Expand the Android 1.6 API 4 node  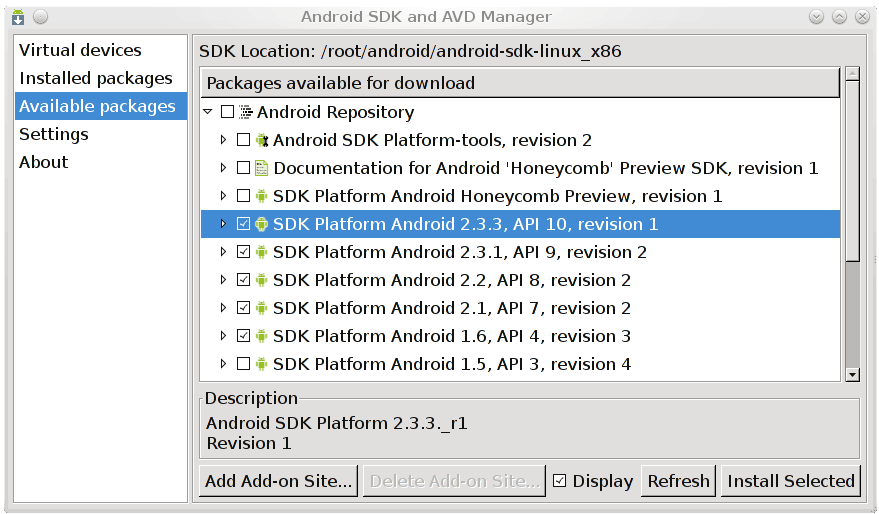click(x=224, y=336)
